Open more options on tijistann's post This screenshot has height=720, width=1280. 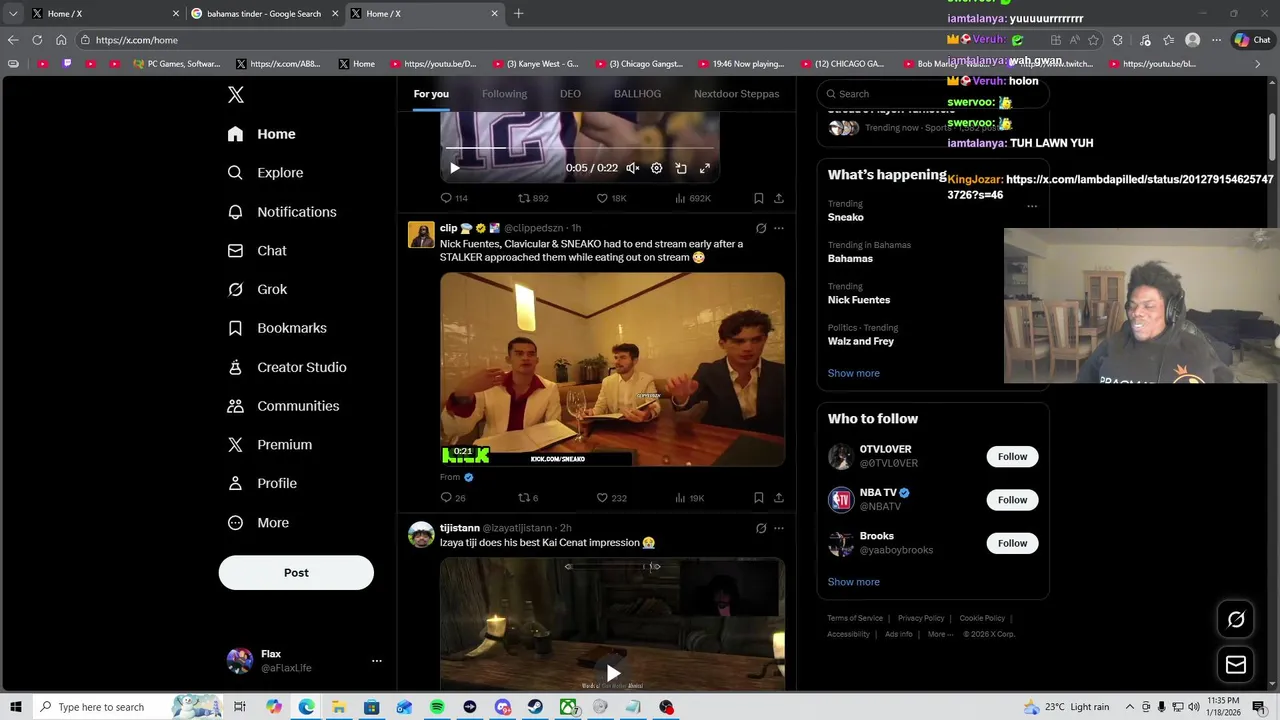779,528
